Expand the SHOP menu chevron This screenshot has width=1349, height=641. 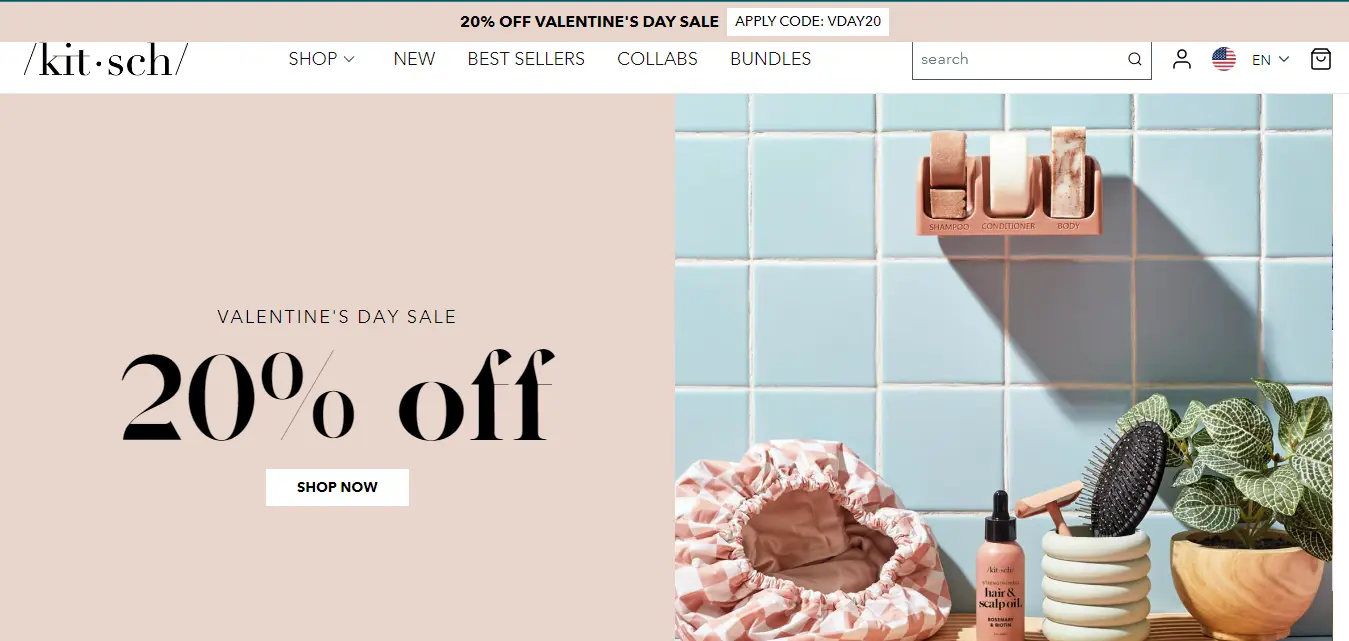[349, 59]
